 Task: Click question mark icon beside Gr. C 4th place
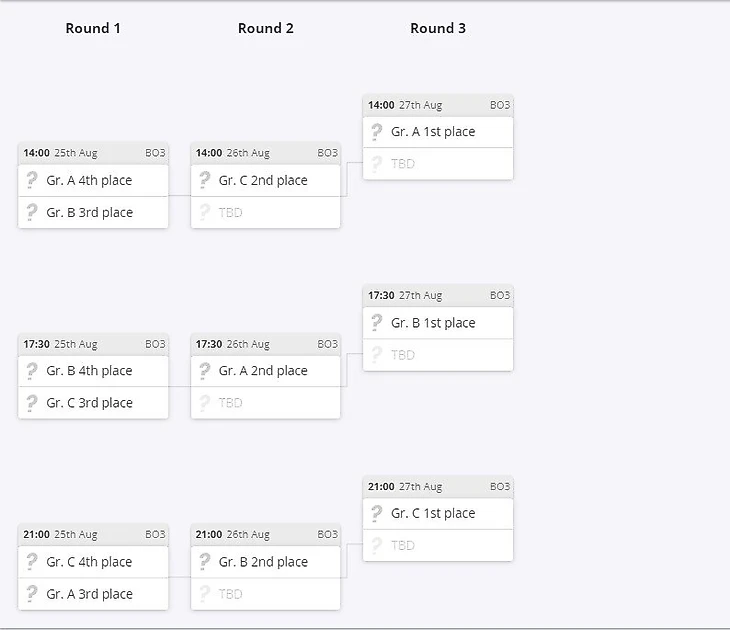[x=32, y=562]
